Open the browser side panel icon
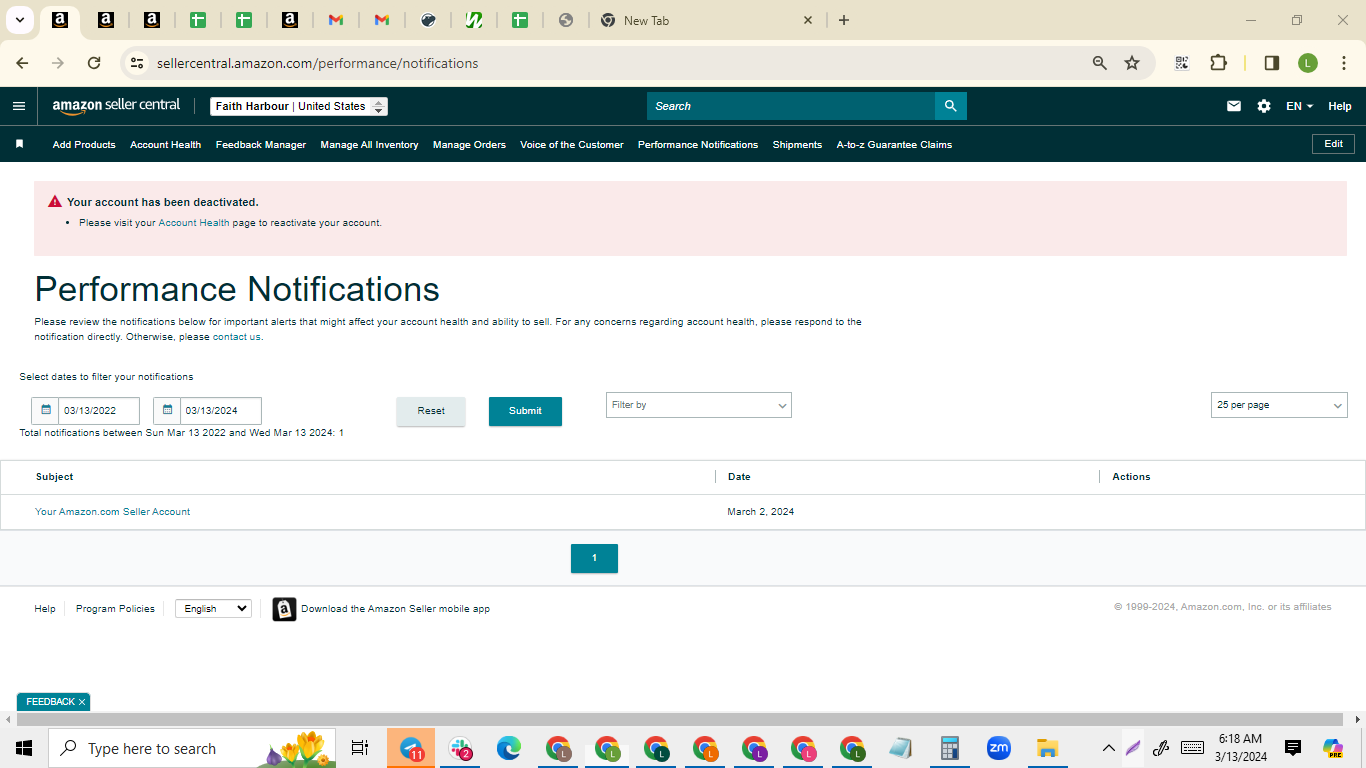1366x768 pixels. pyautogui.click(x=1272, y=63)
